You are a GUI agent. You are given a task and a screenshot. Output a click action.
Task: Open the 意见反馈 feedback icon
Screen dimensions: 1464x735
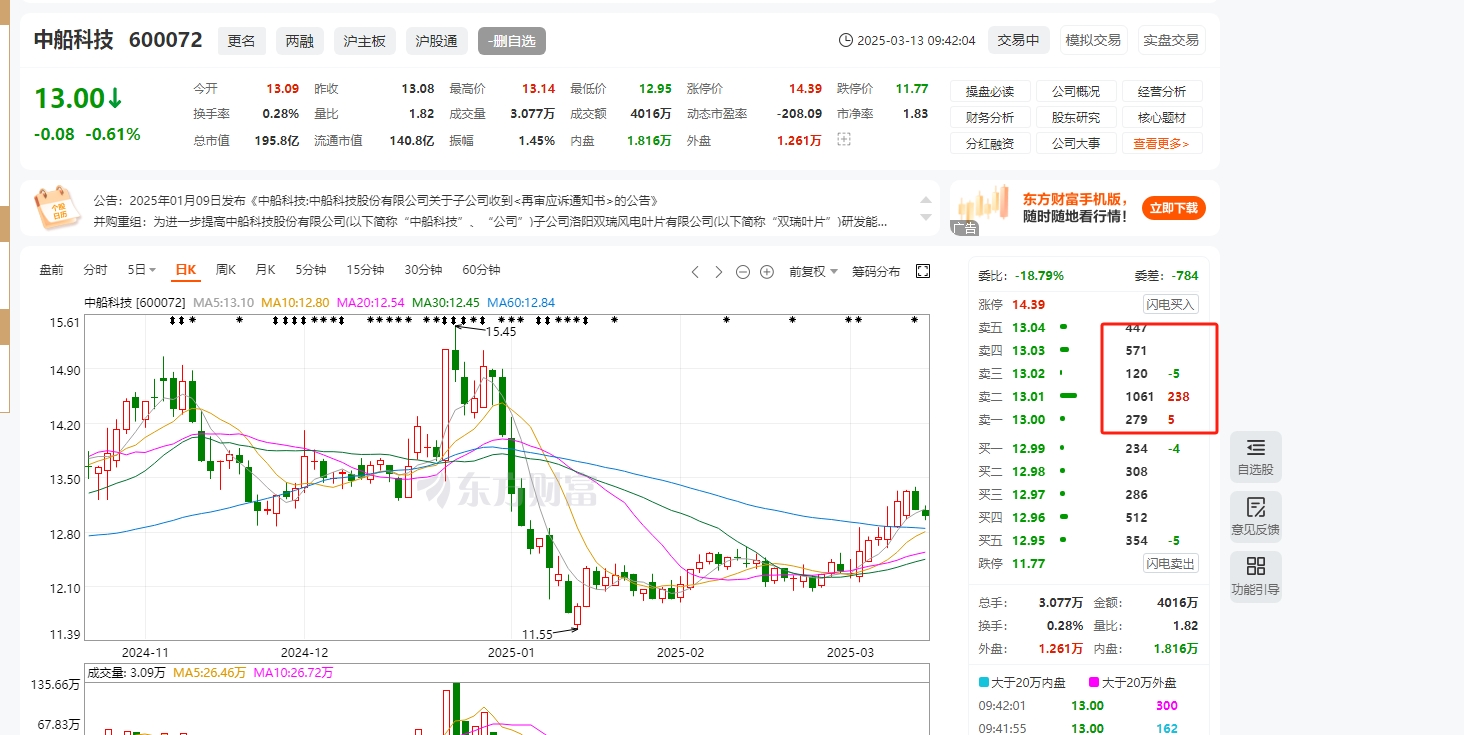point(1256,517)
